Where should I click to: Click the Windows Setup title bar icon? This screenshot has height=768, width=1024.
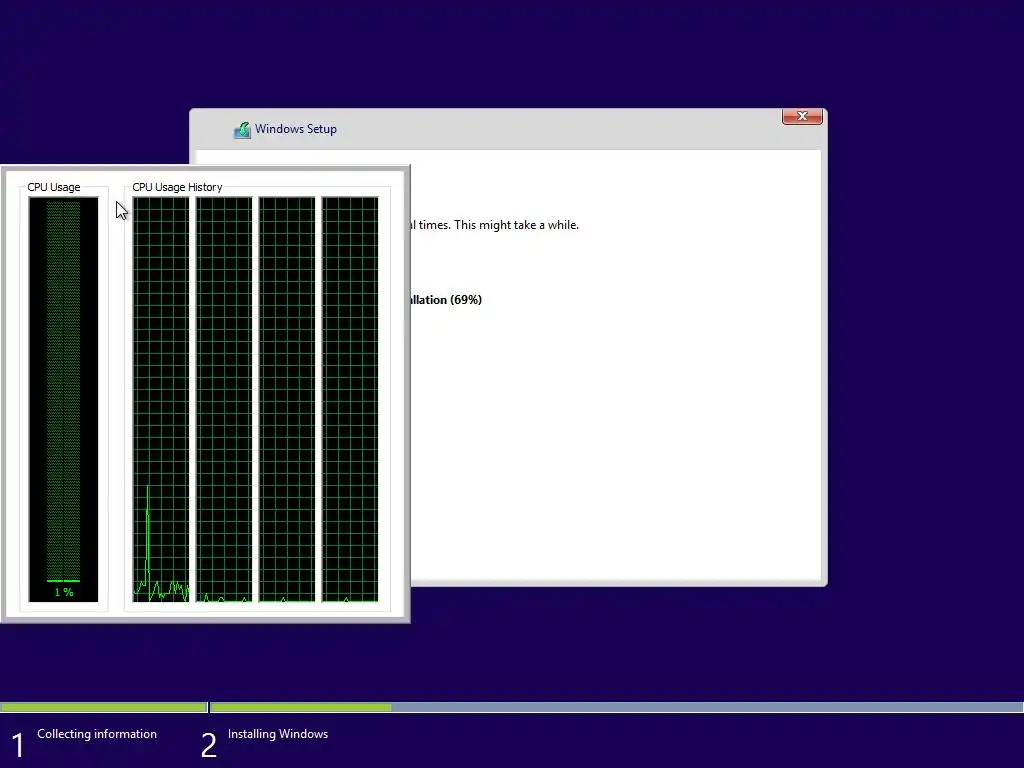[242, 129]
